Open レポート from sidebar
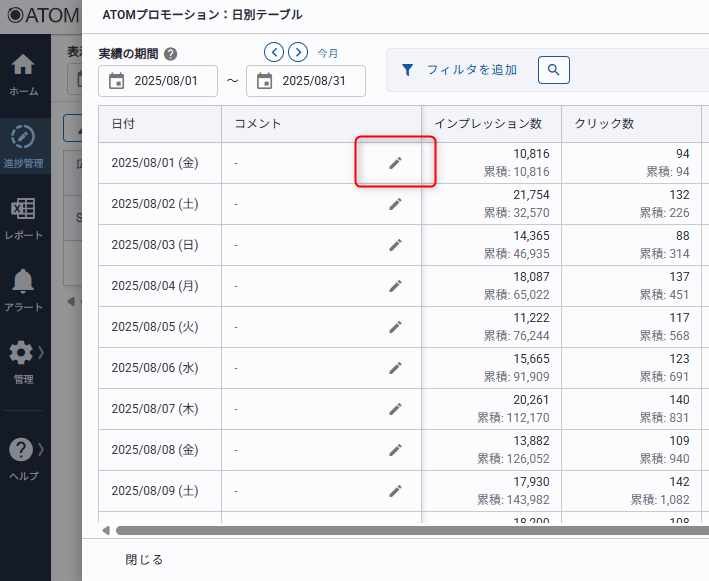The height and width of the screenshot is (581, 709). coord(23,219)
